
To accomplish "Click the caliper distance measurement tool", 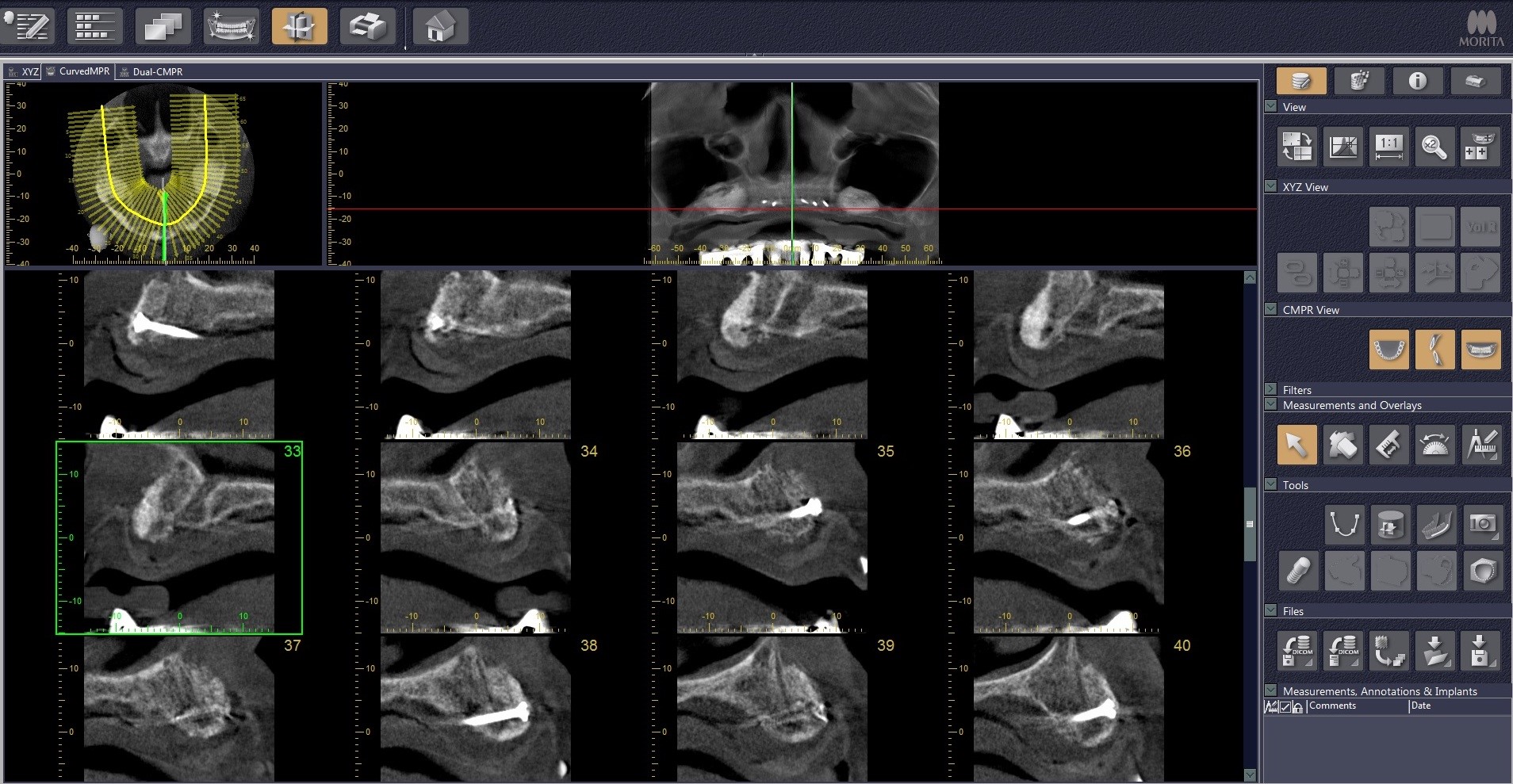I will point(1389,445).
